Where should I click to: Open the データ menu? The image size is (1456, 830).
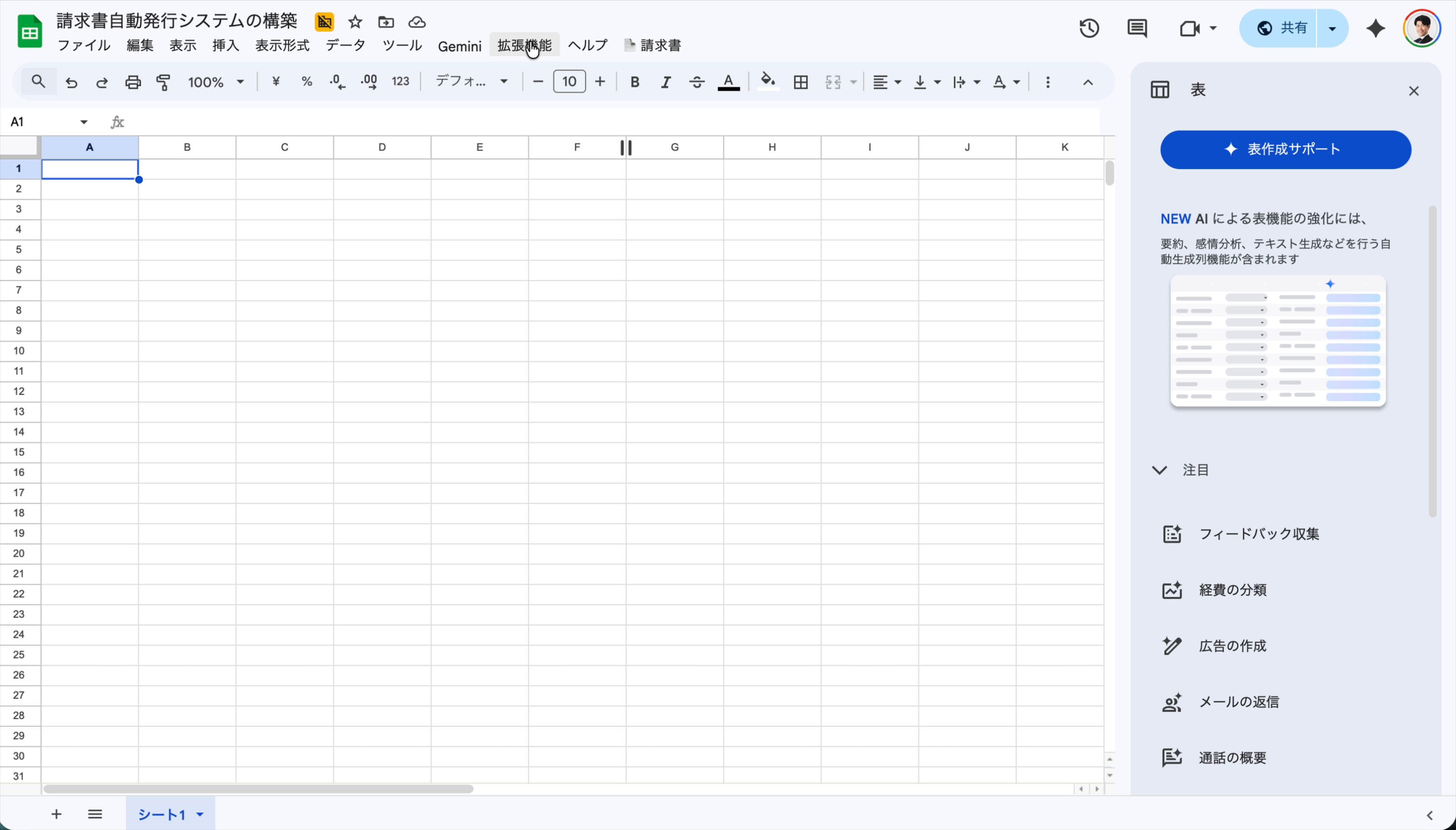click(345, 46)
